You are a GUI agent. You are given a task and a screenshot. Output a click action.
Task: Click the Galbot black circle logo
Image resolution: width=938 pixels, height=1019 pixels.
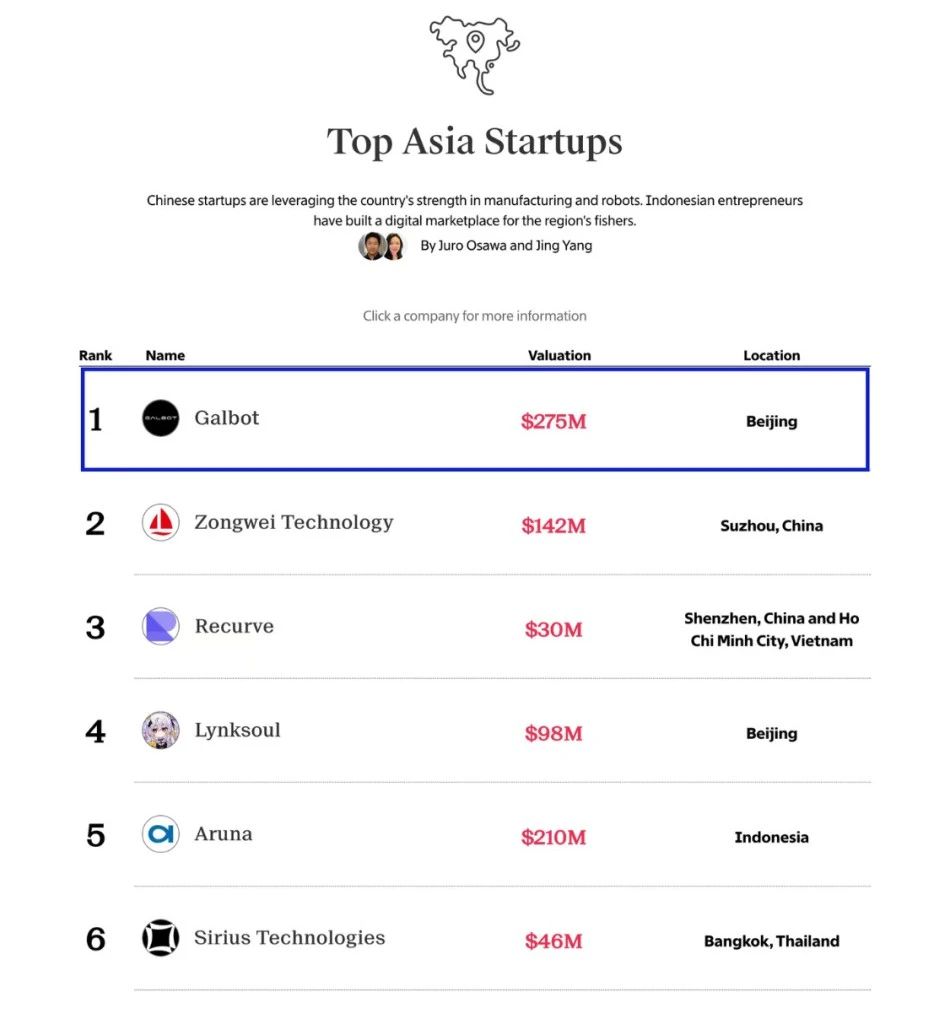(161, 419)
